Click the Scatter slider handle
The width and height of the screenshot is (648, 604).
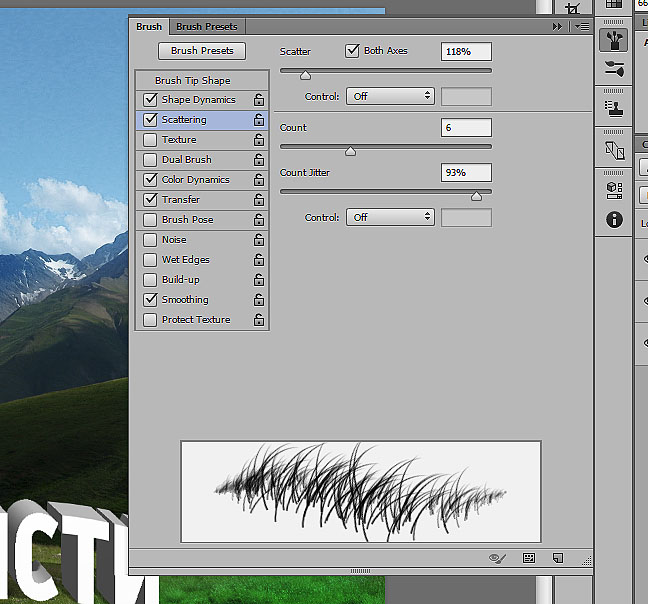[x=305, y=75]
